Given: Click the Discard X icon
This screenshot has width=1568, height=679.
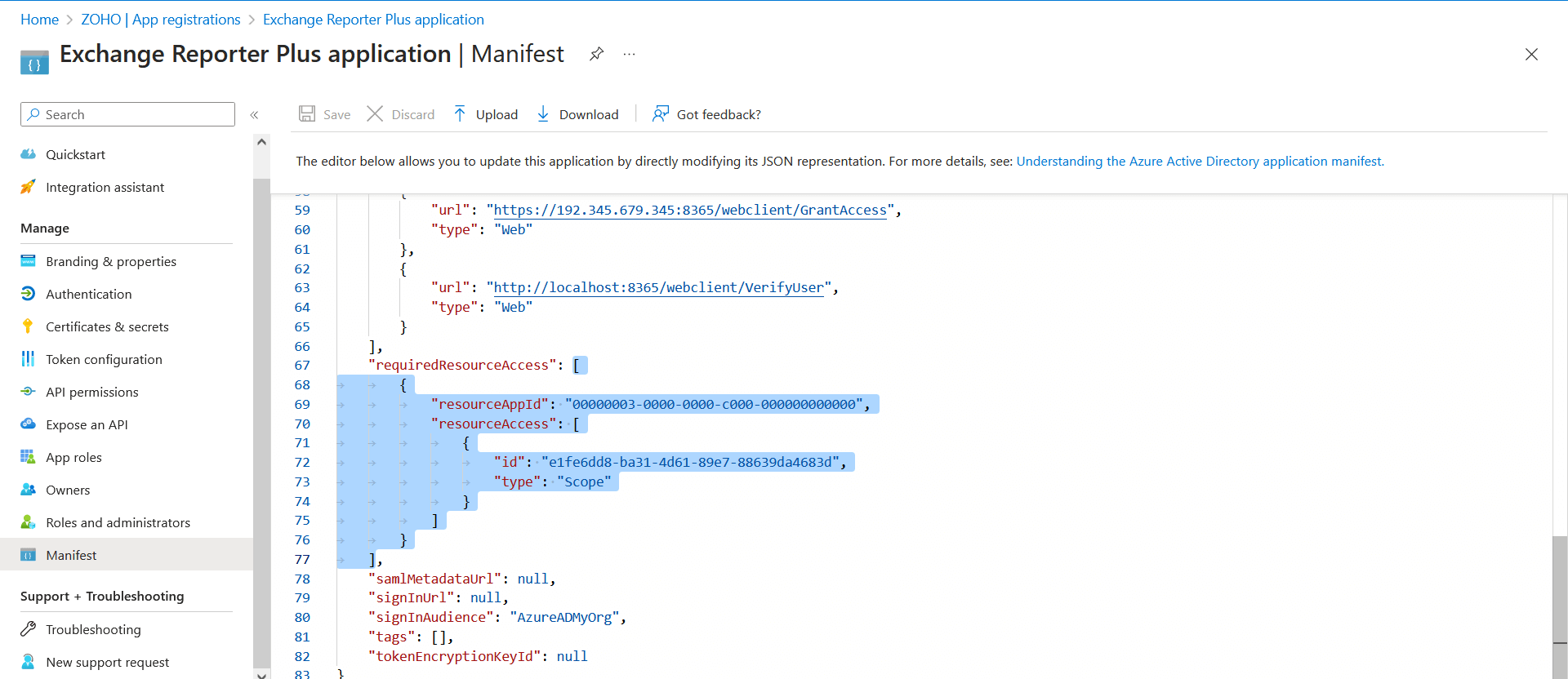Looking at the screenshot, I should click(375, 114).
